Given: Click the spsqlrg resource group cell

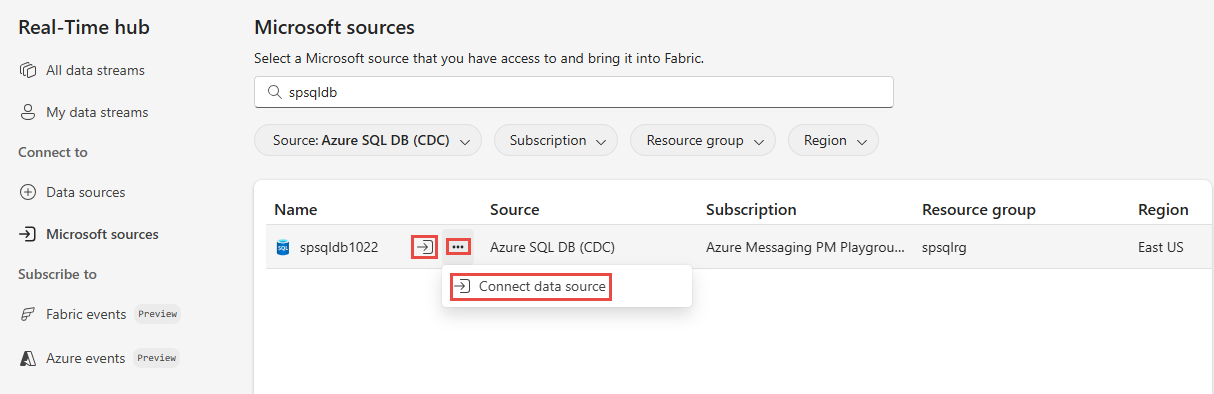Looking at the screenshot, I should pos(944,247).
